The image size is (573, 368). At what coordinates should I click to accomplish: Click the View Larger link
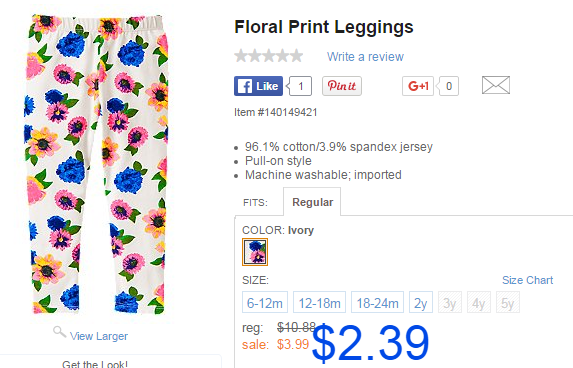(x=99, y=336)
